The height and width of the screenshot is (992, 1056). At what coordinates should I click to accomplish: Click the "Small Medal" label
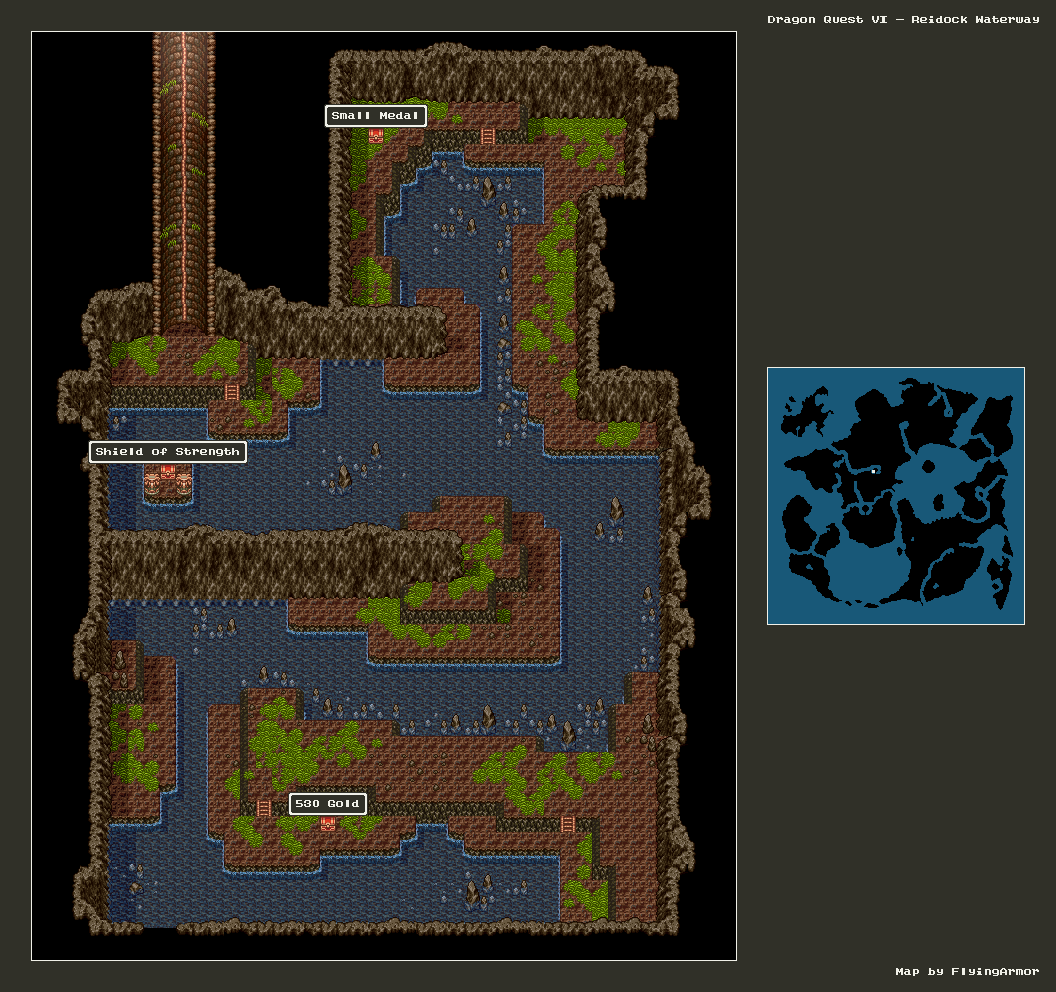376,116
